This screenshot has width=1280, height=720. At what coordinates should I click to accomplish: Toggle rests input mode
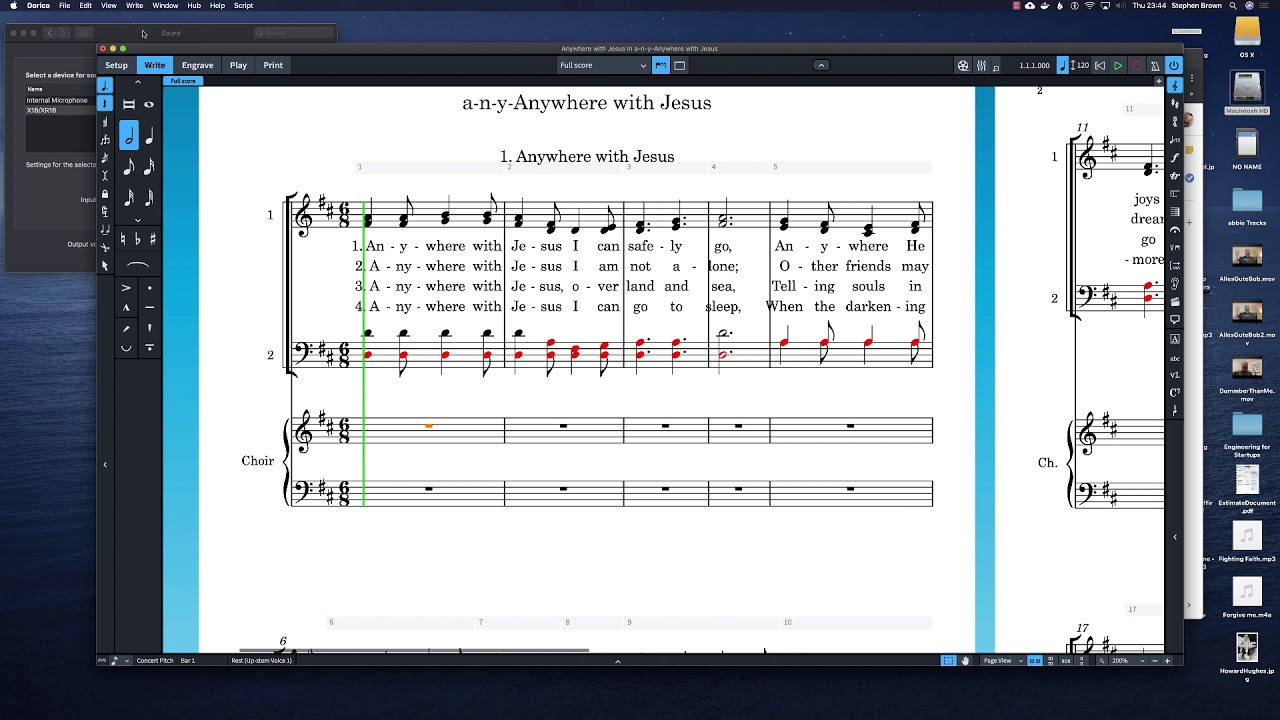pyautogui.click(x=105, y=103)
